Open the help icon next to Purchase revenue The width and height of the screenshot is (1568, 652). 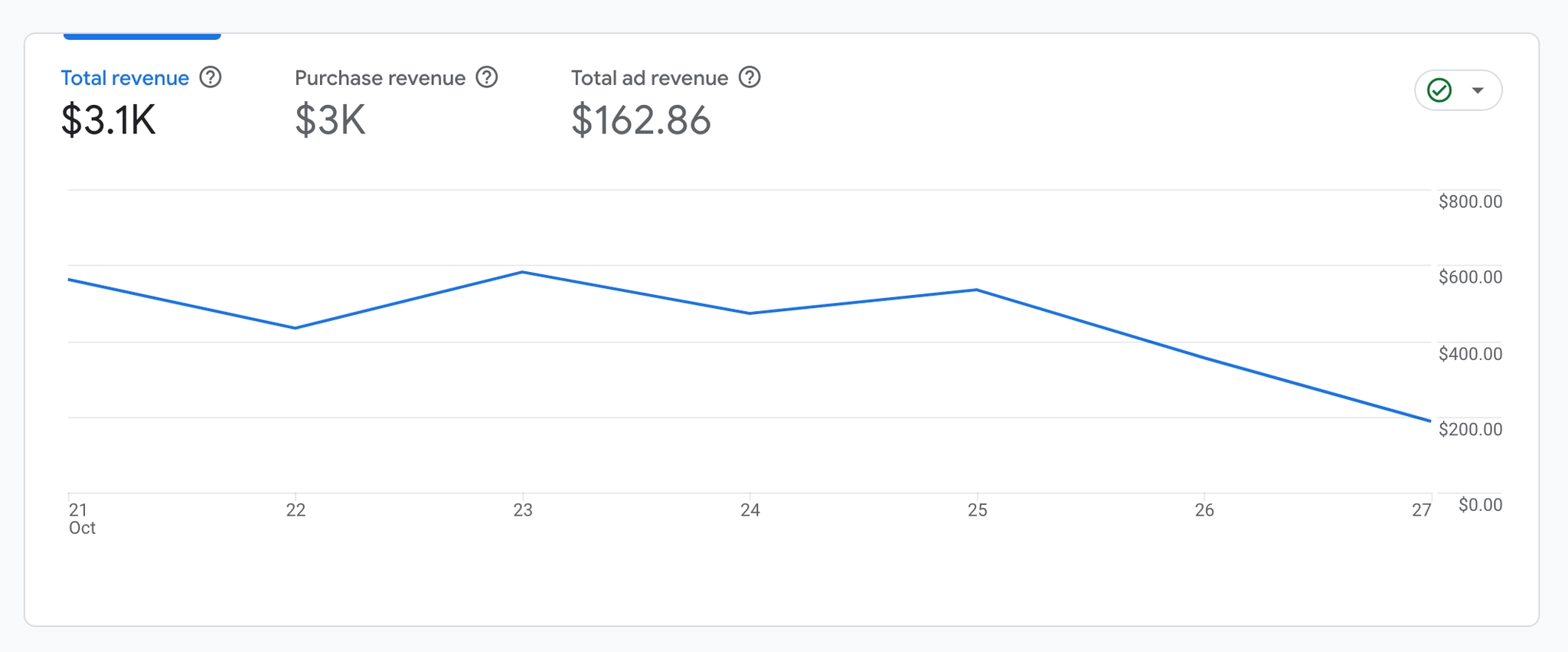[x=487, y=77]
